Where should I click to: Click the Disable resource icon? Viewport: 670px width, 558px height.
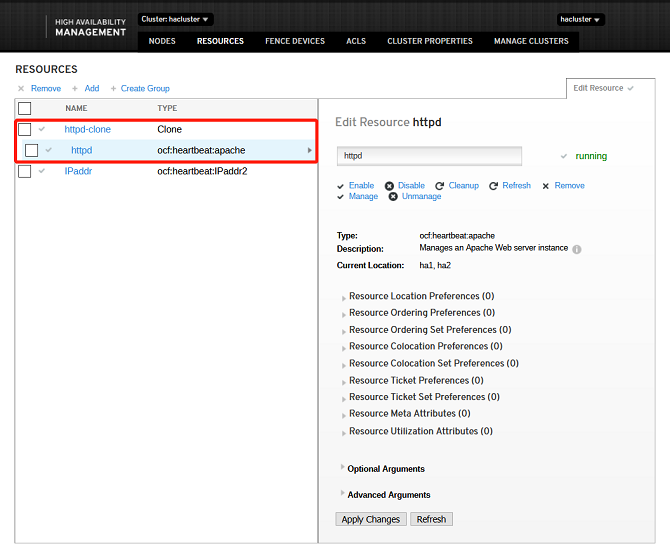coord(389,186)
